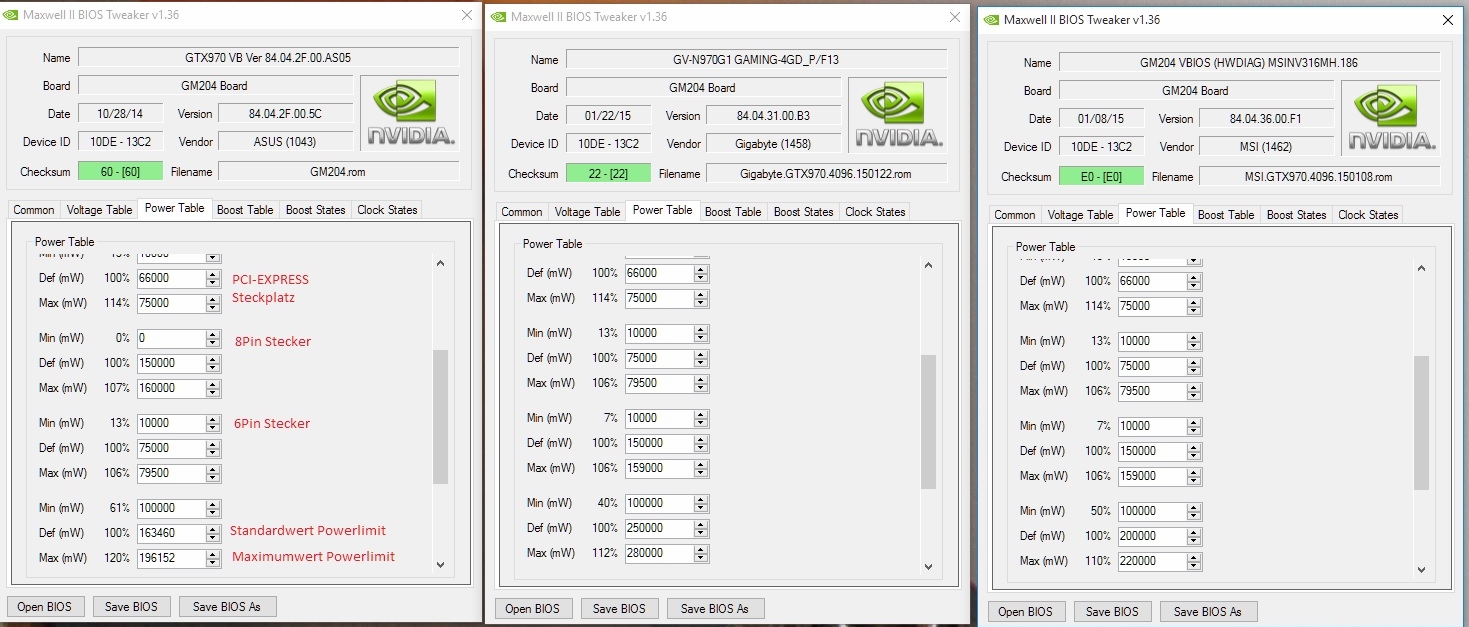
Task: Click spinner arrows beside 200000 in MSI window
Action: (1194, 536)
